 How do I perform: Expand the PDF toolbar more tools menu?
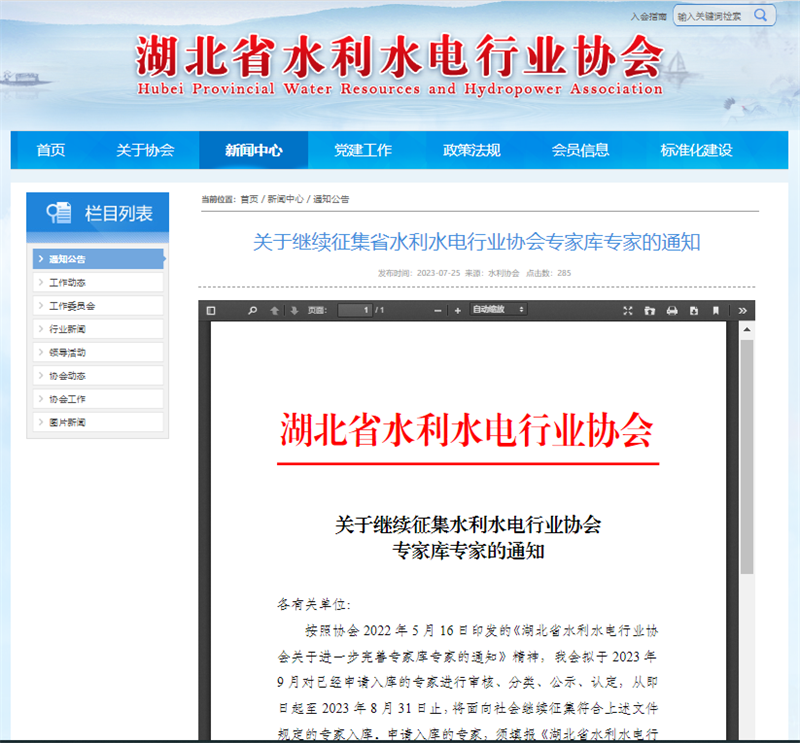742,310
